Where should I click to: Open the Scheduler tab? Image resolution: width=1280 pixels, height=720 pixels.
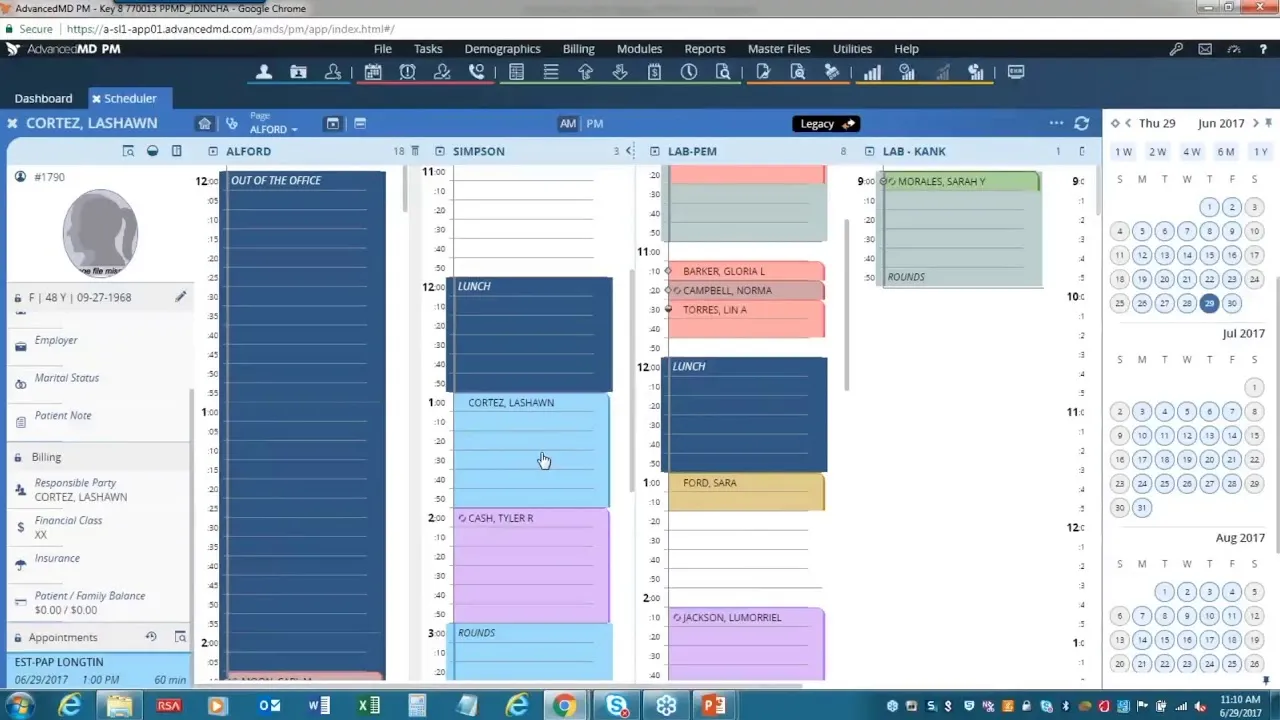click(130, 98)
